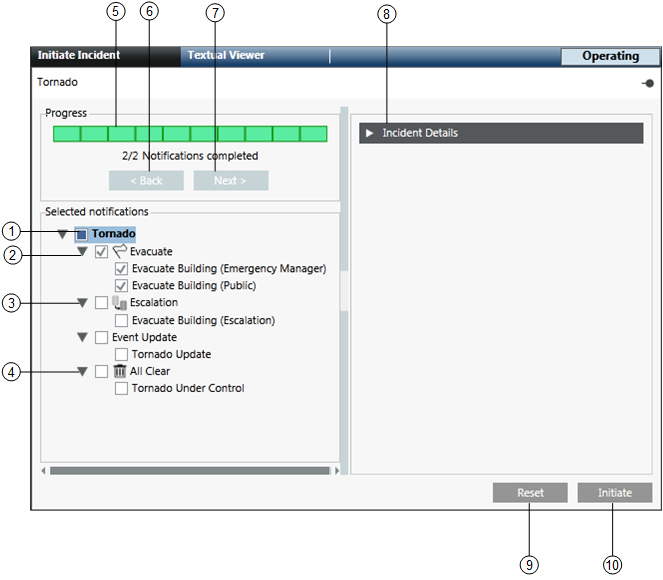Screen dimensions: 663x580
Task: Click the Evacuate flag icon
Action: 119,252
